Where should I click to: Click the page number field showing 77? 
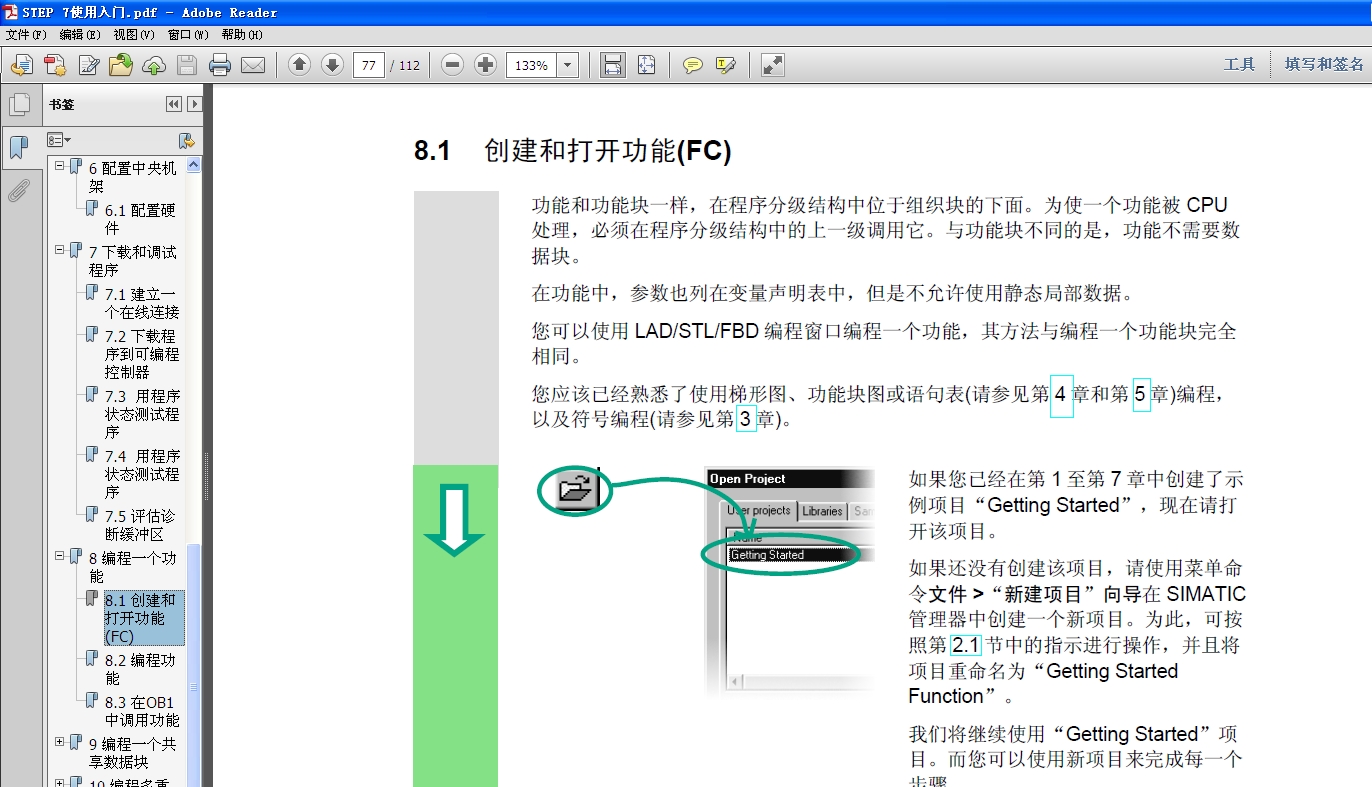(369, 65)
